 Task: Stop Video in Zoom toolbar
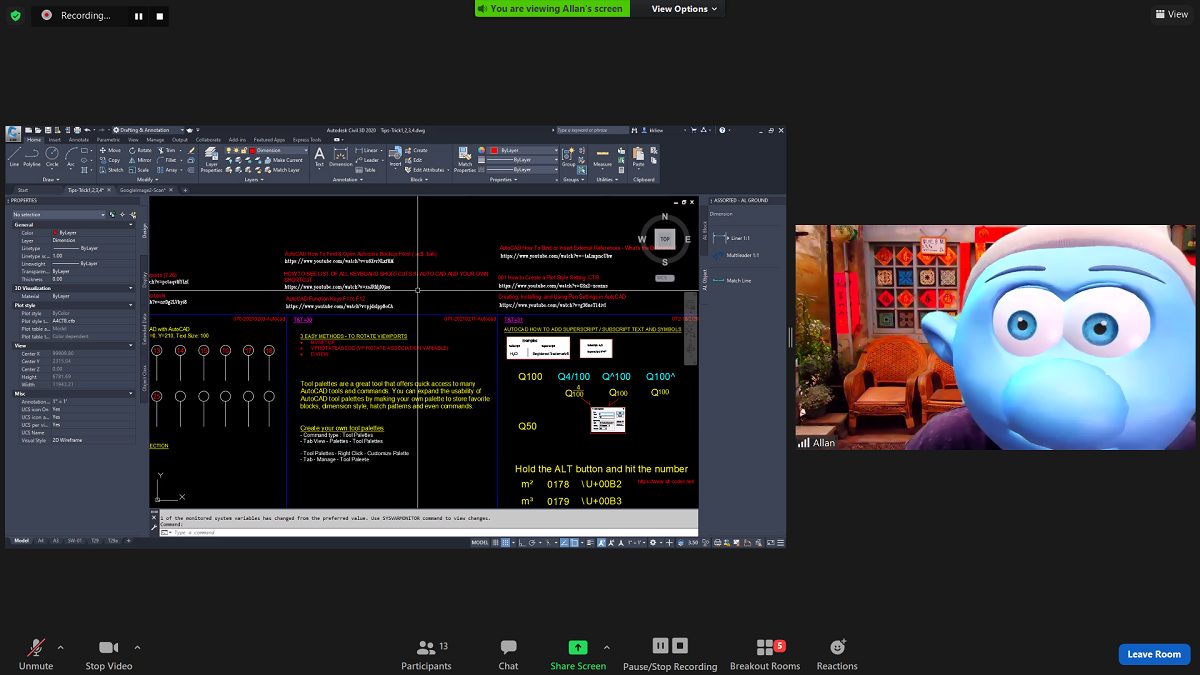108,654
